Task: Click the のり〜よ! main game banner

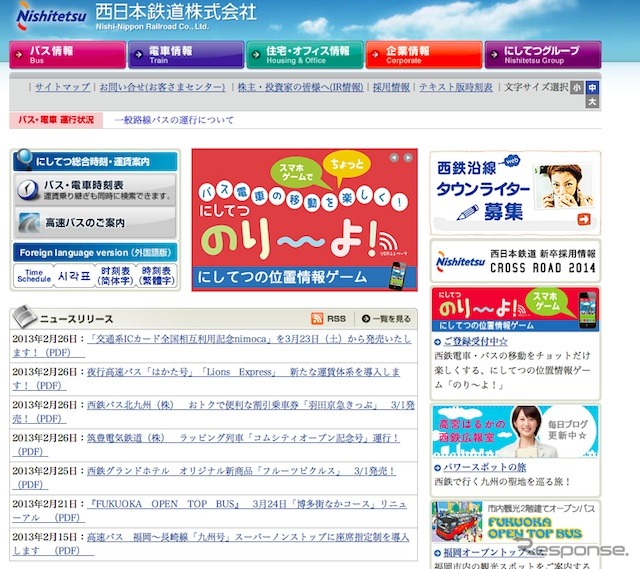Action: tap(304, 220)
